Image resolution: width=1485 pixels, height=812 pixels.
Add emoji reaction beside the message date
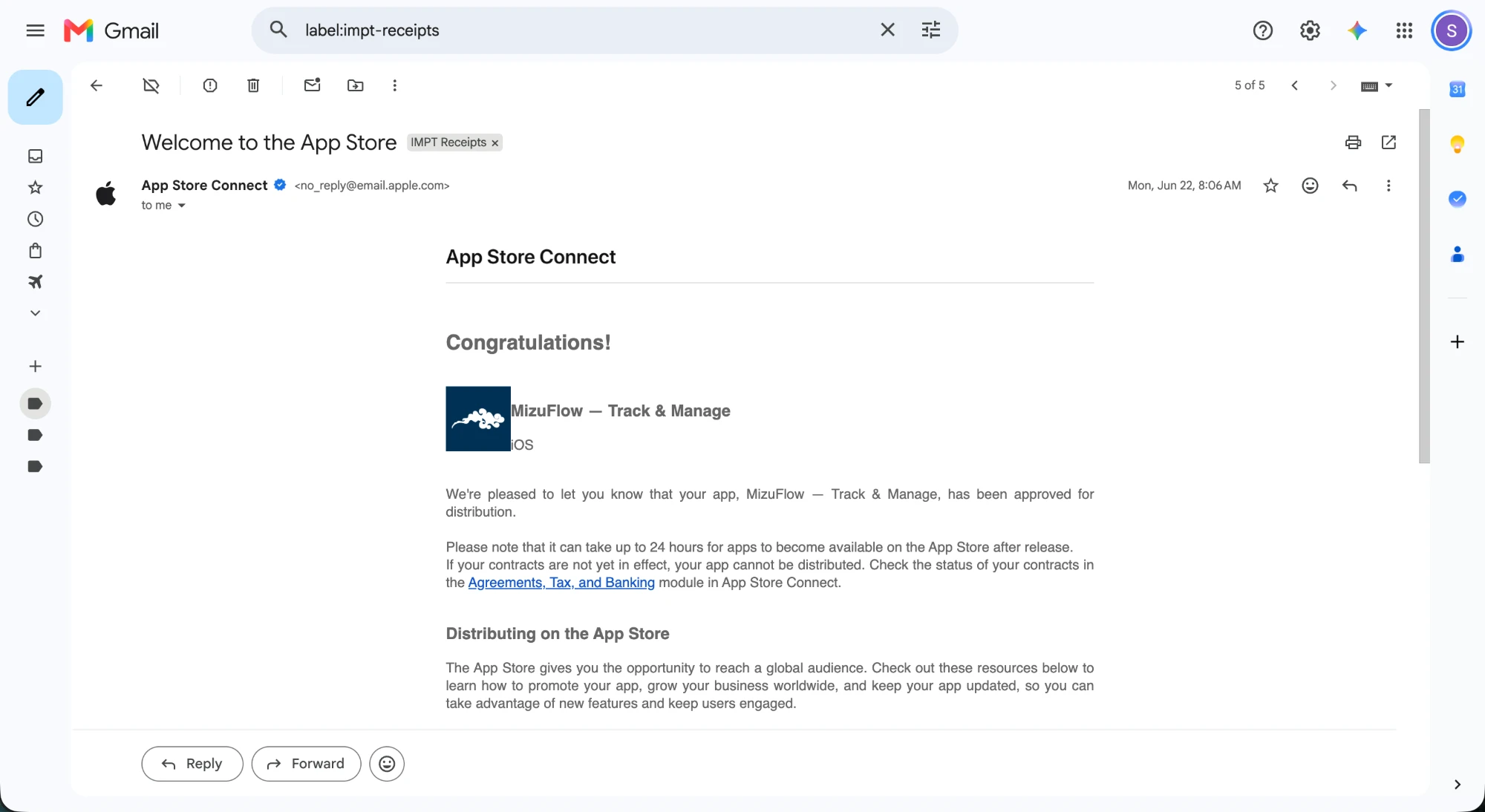[x=1310, y=186]
